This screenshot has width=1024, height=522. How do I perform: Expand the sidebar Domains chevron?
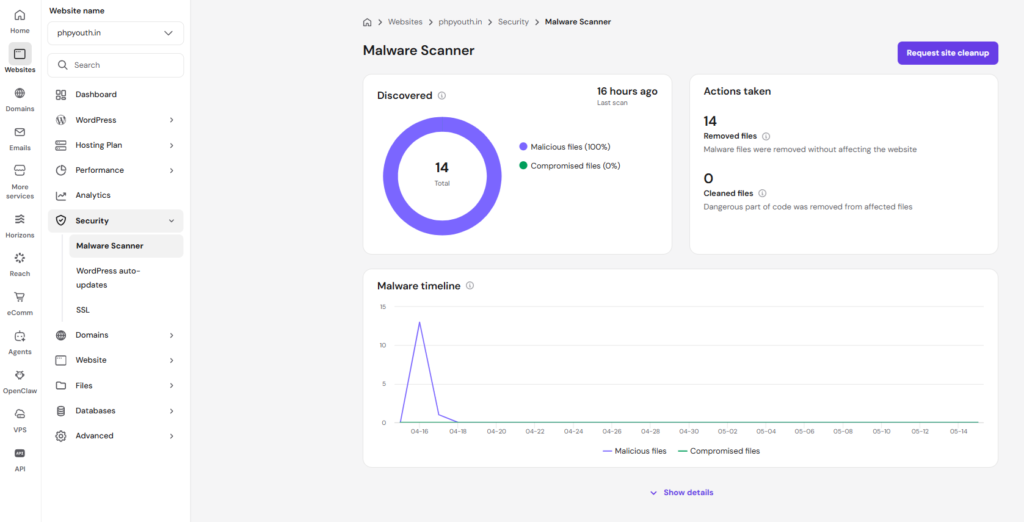coord(172,335)
